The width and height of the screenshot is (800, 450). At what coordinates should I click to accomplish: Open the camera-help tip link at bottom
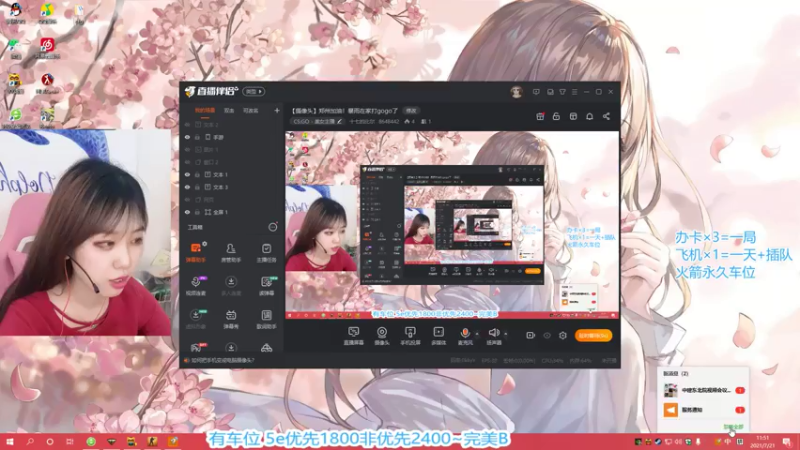pyautogui.click(x=222, y=360)
